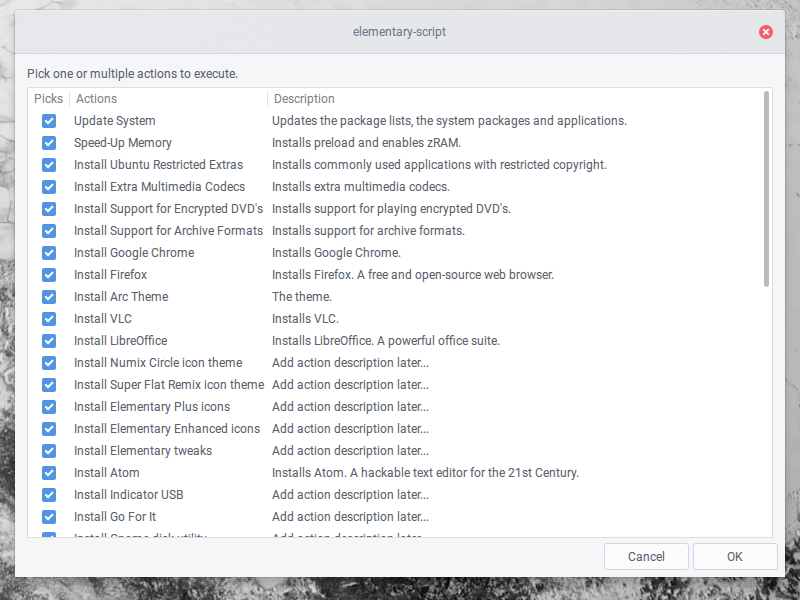The height and width of the screenshot is (600, 800).
Task: Uncheck the Install Arc Theme checkbox
Action: [49, 296]
